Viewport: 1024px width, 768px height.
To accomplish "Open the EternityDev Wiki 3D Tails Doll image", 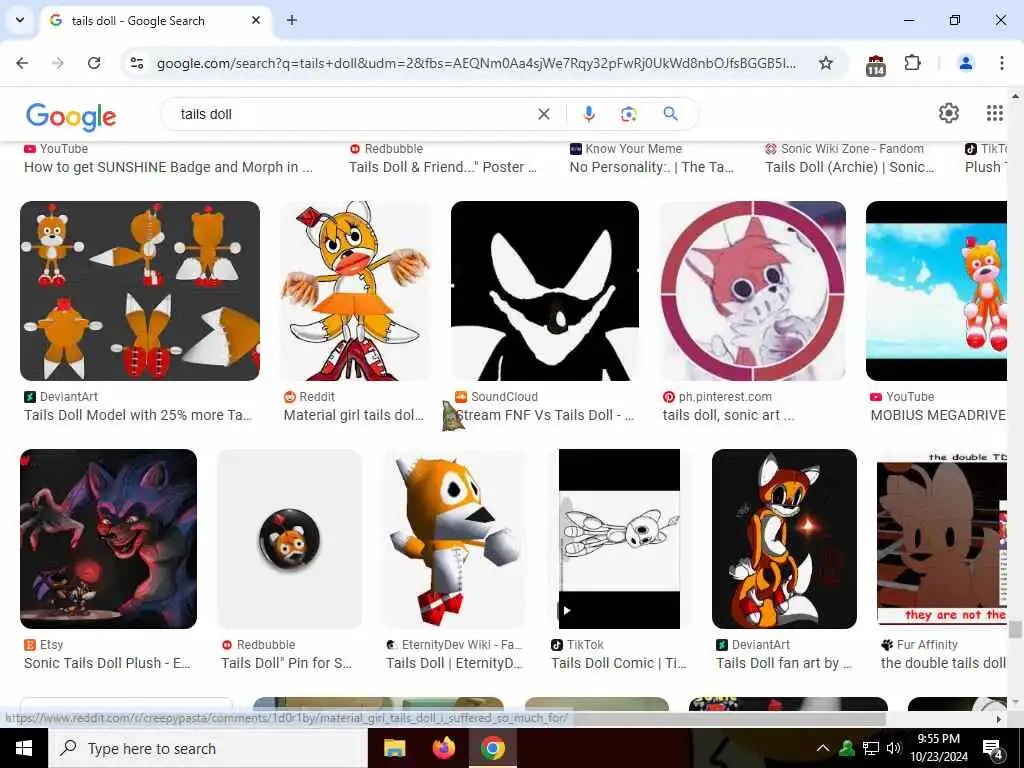I will coord(455,539).
